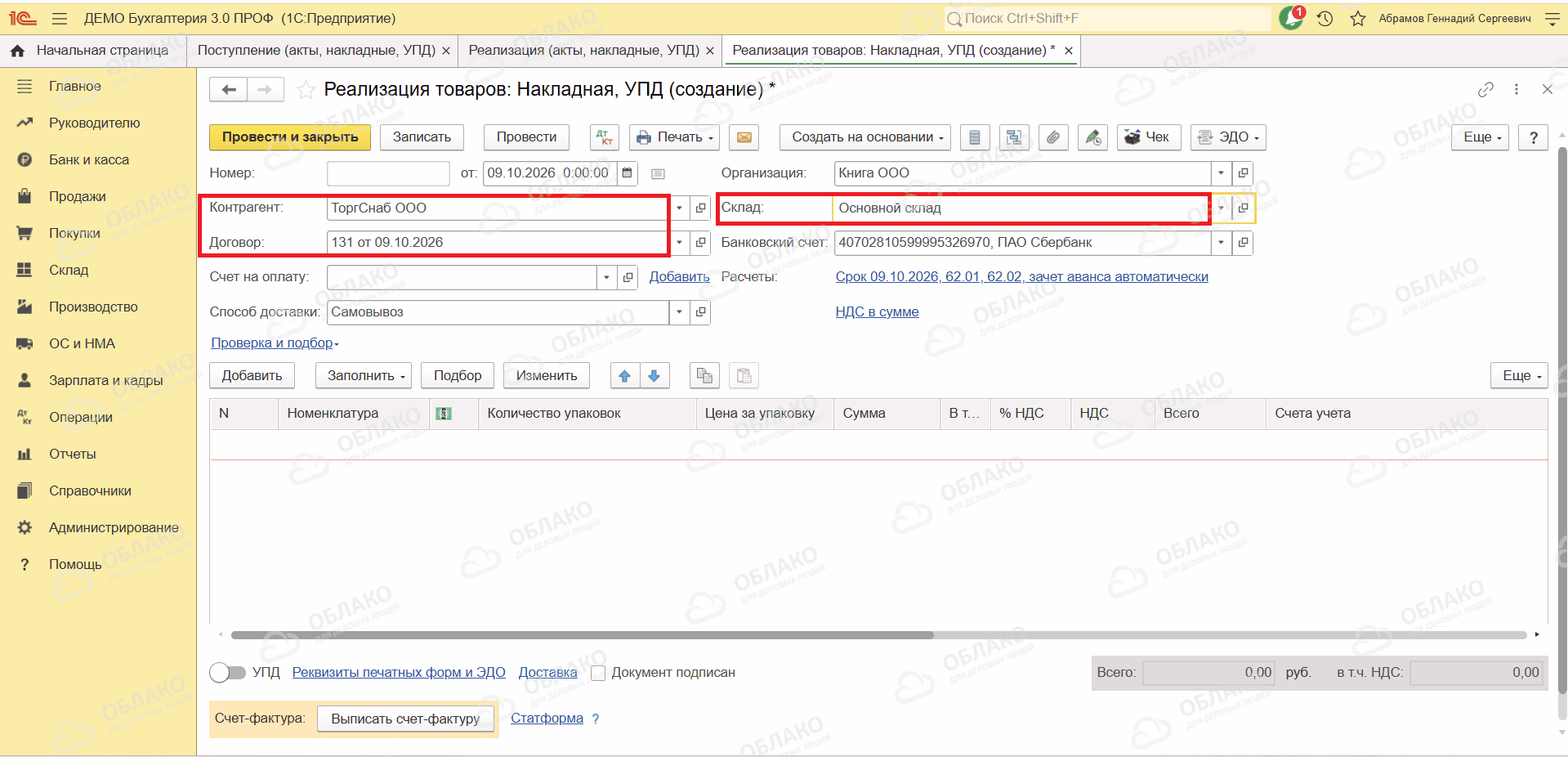This screenshot has width=1568, height=757.
Task: Open calendar picker next to date
Action: [627, 173]
